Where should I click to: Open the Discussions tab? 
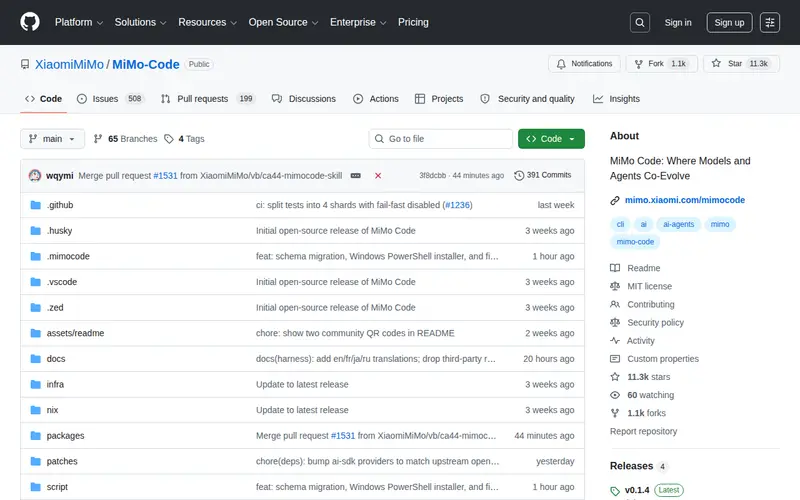304,99
